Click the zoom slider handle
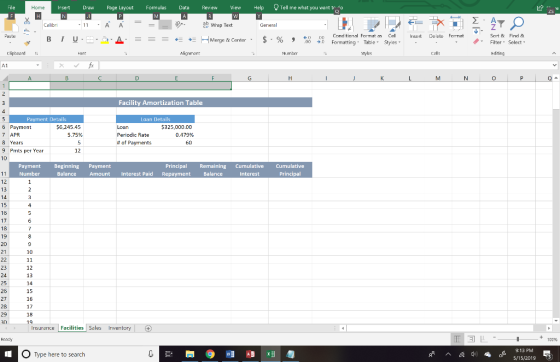560x362 pixels. pyautogui.click(x=518, y=339)
